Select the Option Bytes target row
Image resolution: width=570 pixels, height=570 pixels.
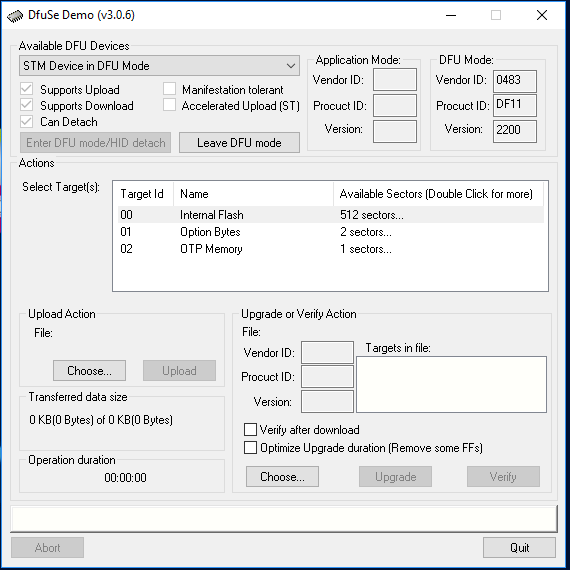point(330,232)
